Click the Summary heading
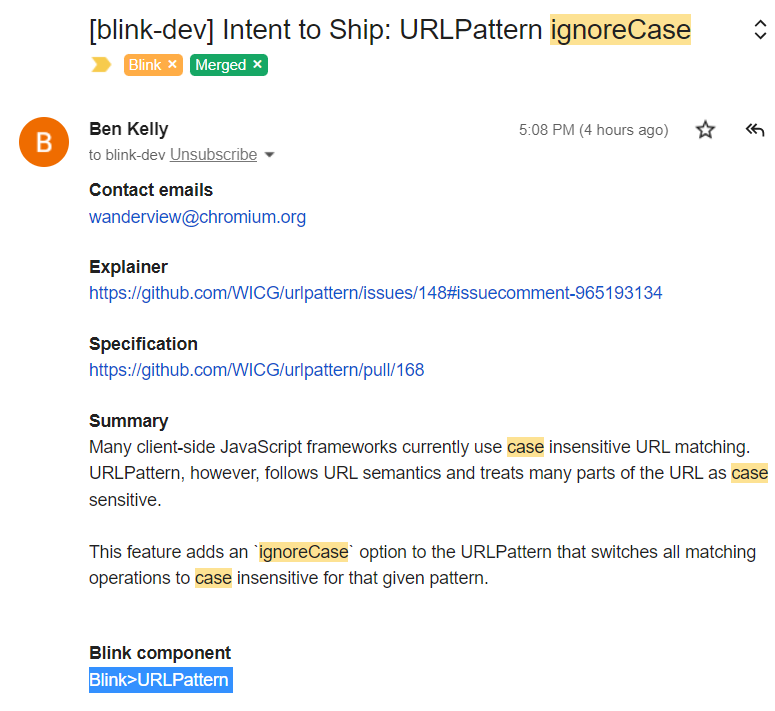 [x=129, y=421]
